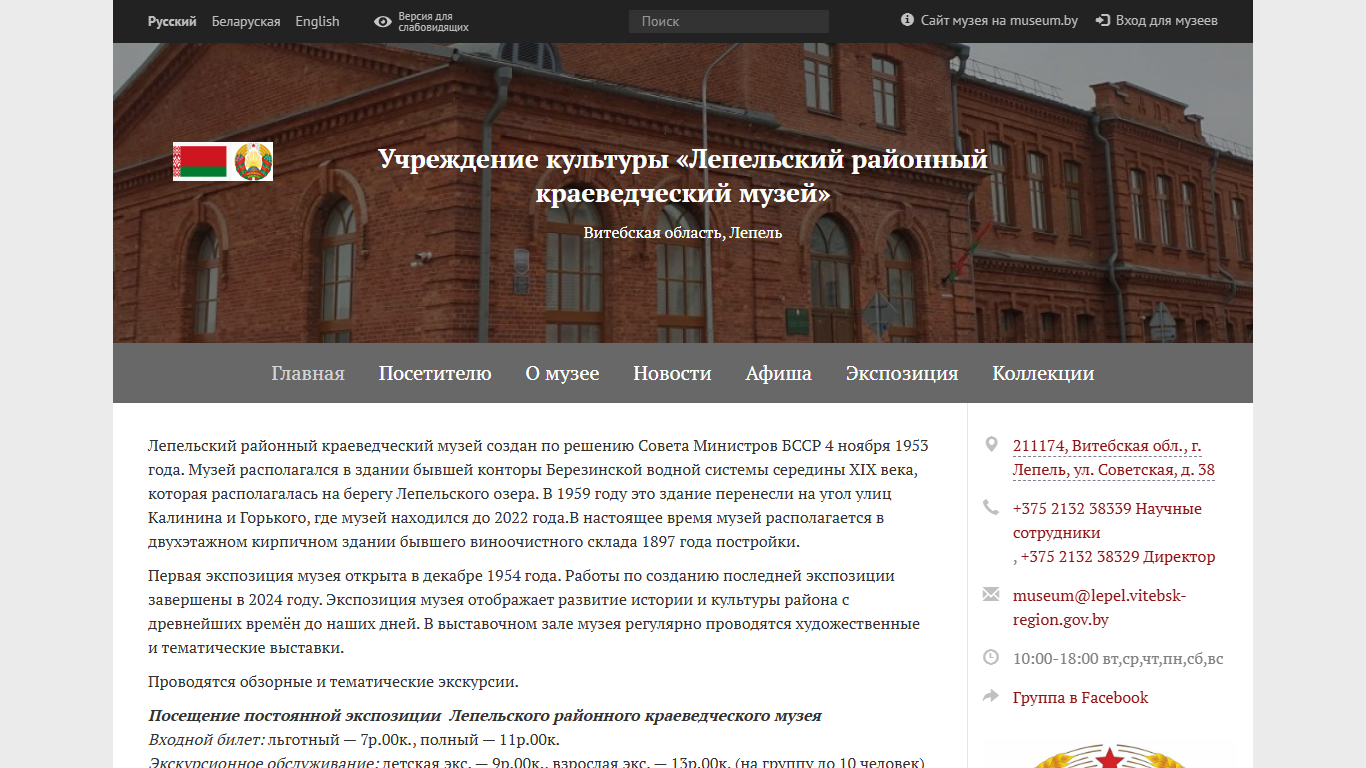Click the museum@lepel.vitebsk-region.gov.by email link

[1099, 607]
